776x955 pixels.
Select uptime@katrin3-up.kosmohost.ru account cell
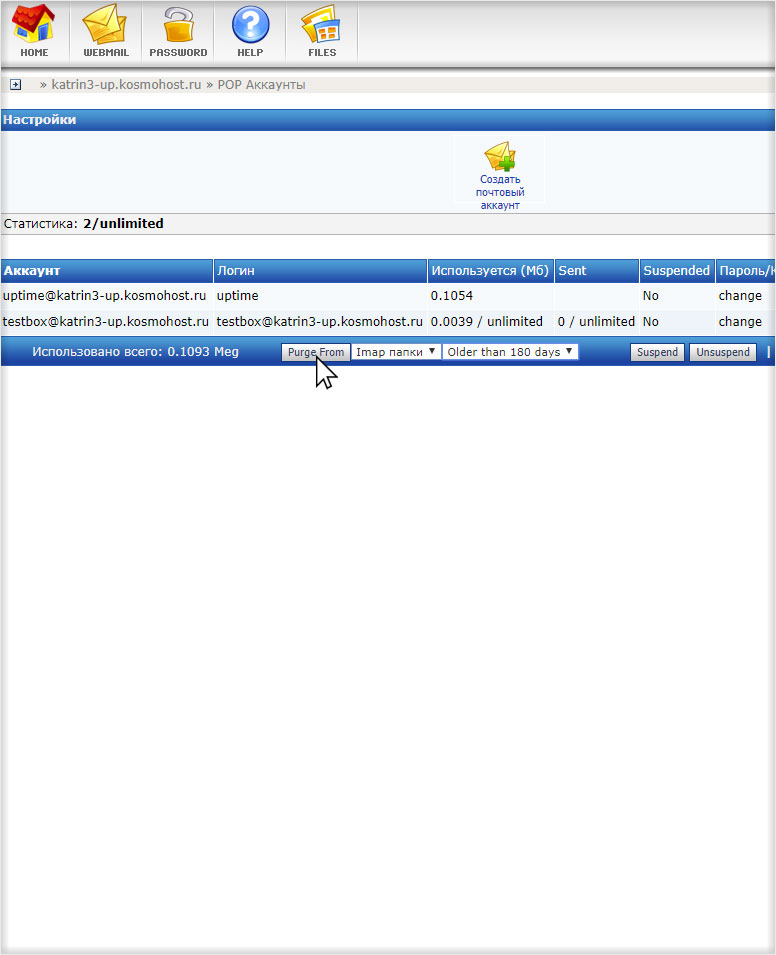(105, 296)
